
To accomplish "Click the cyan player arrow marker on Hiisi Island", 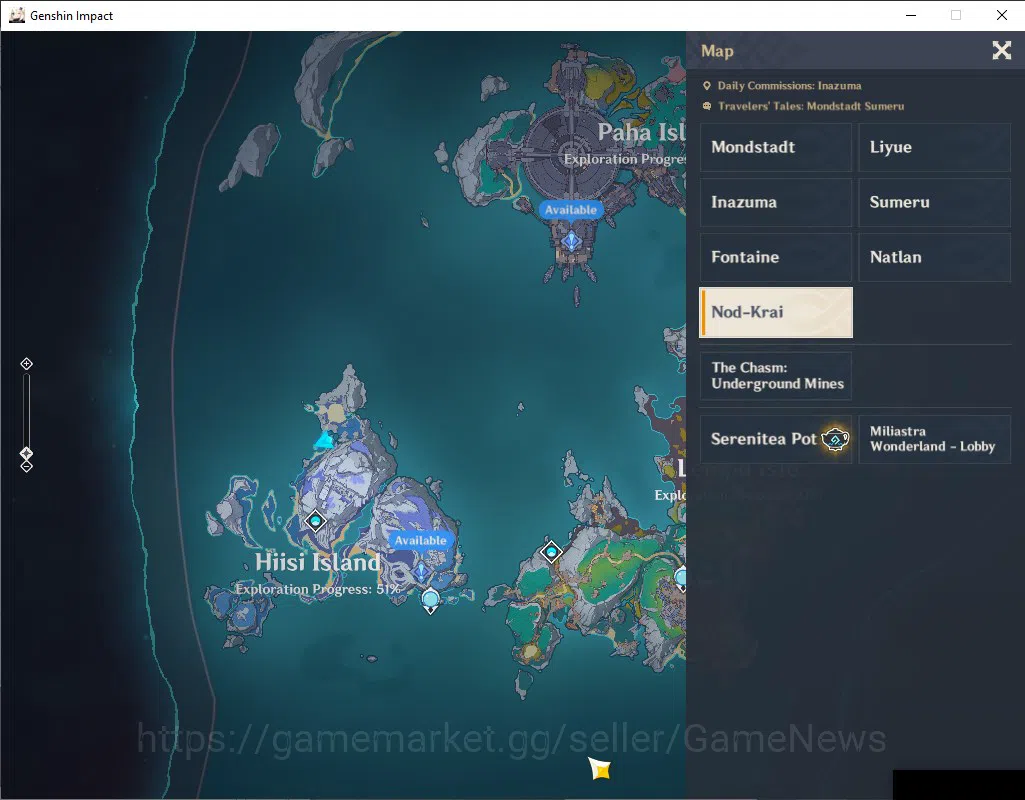I will 324,440.
